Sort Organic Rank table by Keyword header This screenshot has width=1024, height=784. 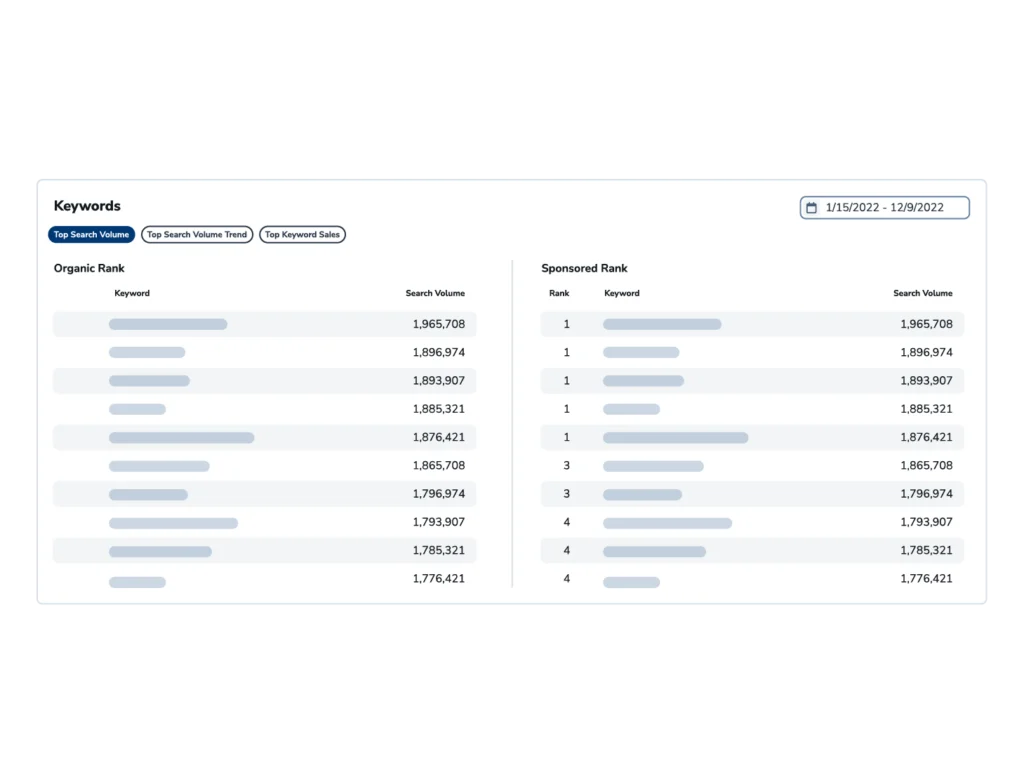click(x=132, y=293)
